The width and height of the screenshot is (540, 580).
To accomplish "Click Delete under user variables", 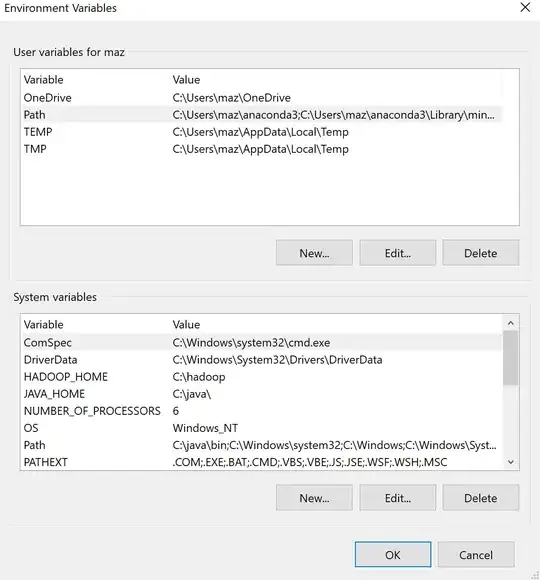I will tap(480, 253).
